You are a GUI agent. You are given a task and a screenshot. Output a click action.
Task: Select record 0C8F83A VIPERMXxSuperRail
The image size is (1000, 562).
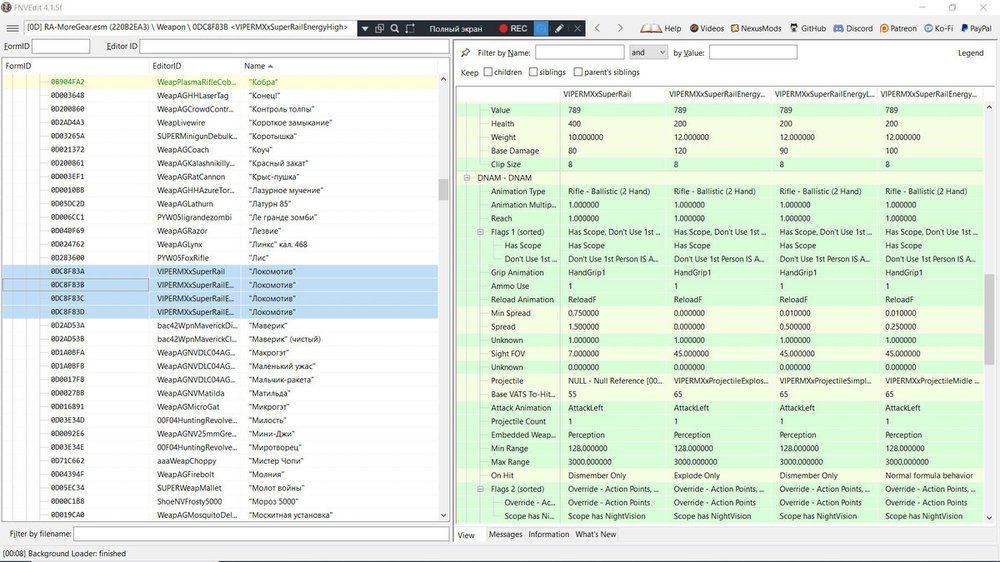[220, 272]
